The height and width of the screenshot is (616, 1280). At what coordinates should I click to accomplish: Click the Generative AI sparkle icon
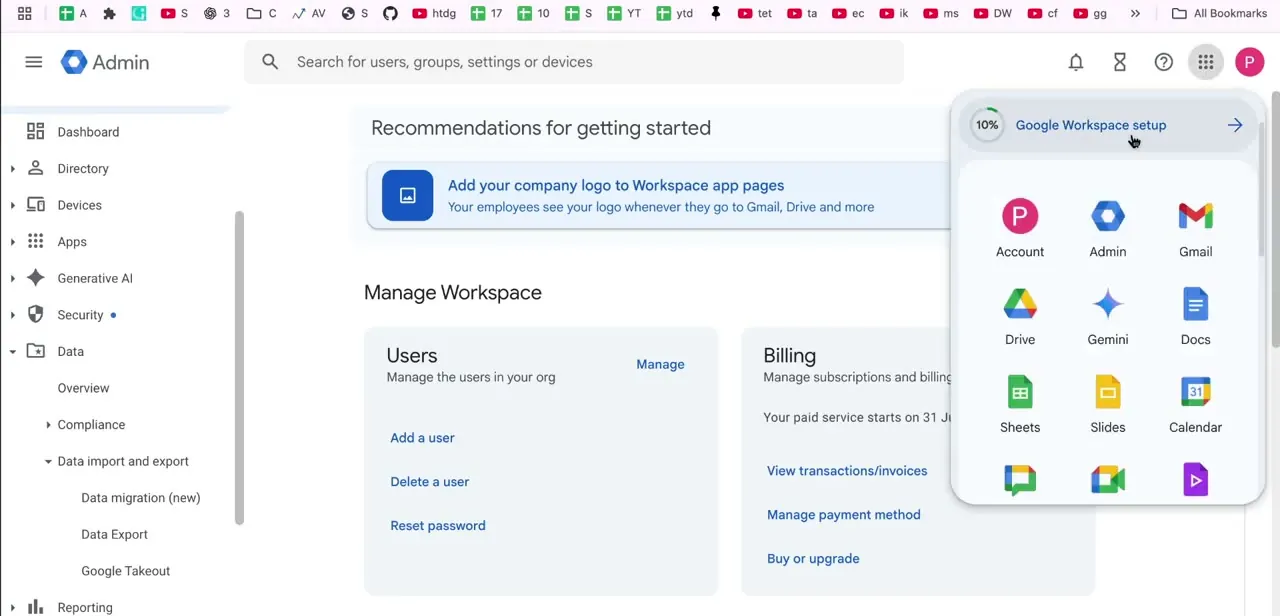click(36, 278)
